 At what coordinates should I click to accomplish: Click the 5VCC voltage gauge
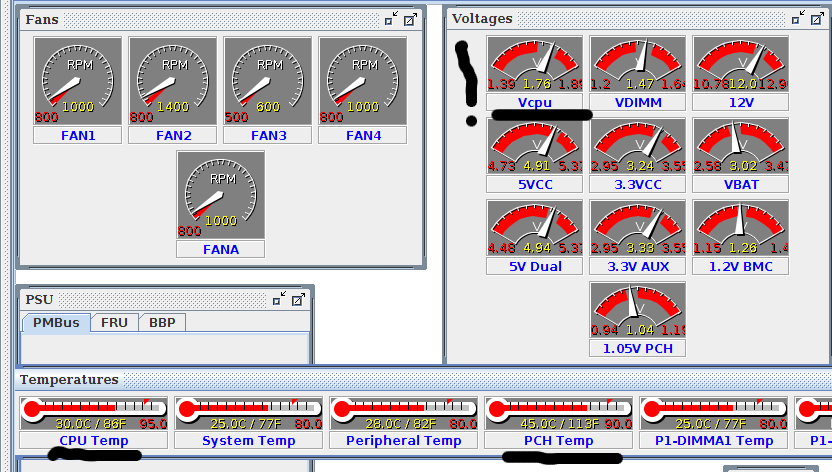534,146
